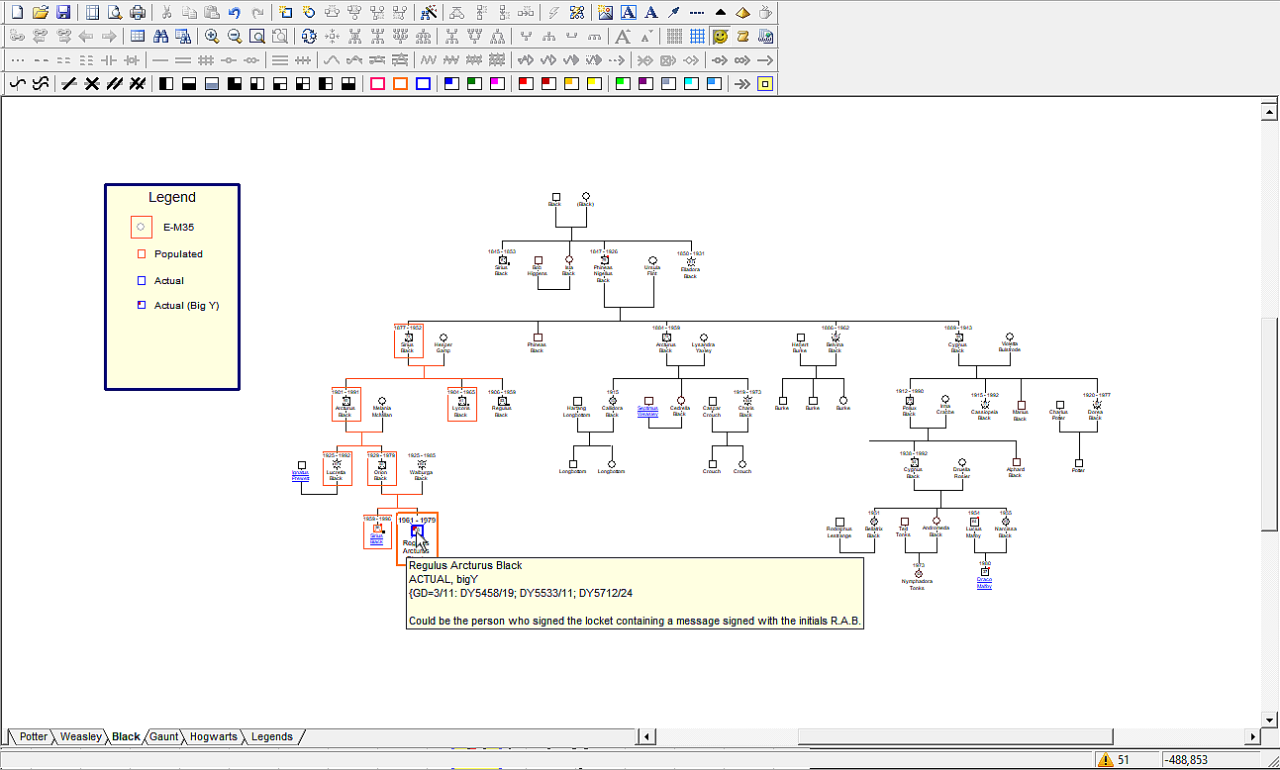
Task: Open the Print Preview icon
Action: pyautogui.click(x=115, y=13)
